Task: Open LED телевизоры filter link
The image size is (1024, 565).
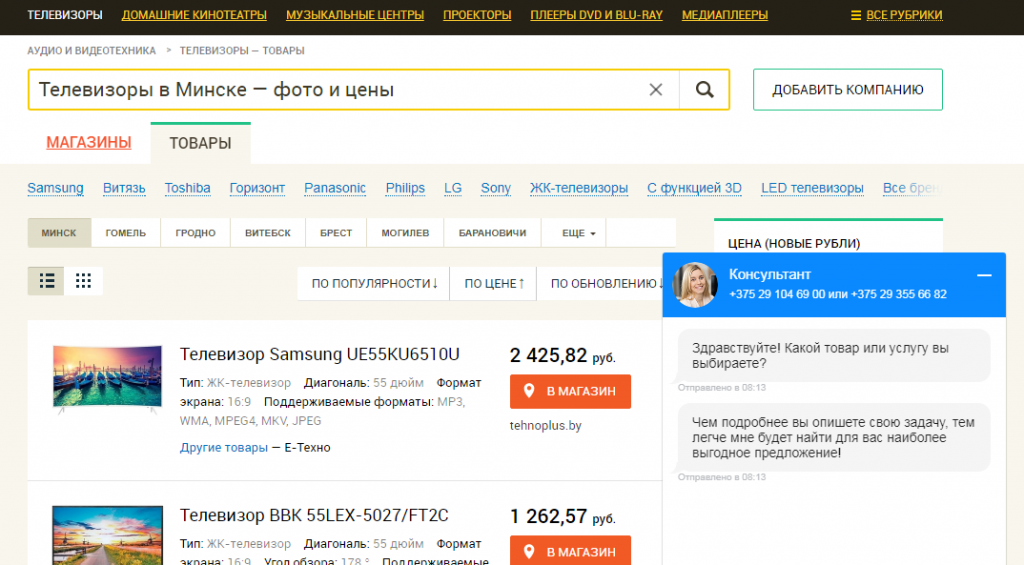Action: [812, 188]
